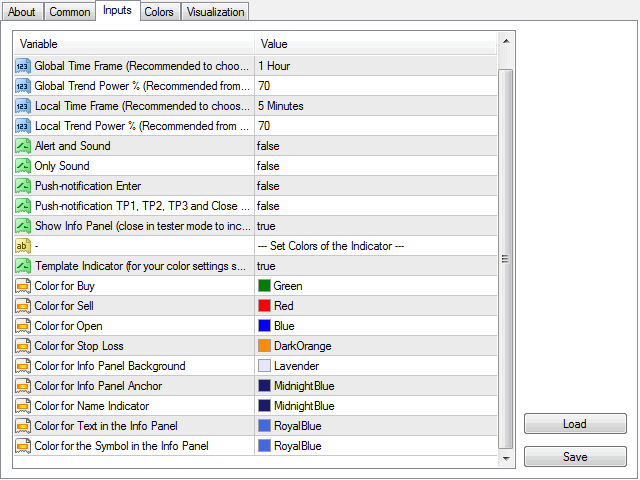Click the '--- Set Colors of the Indicator ---' value
The width and height of the screenshot is (640, 480).
331,246
